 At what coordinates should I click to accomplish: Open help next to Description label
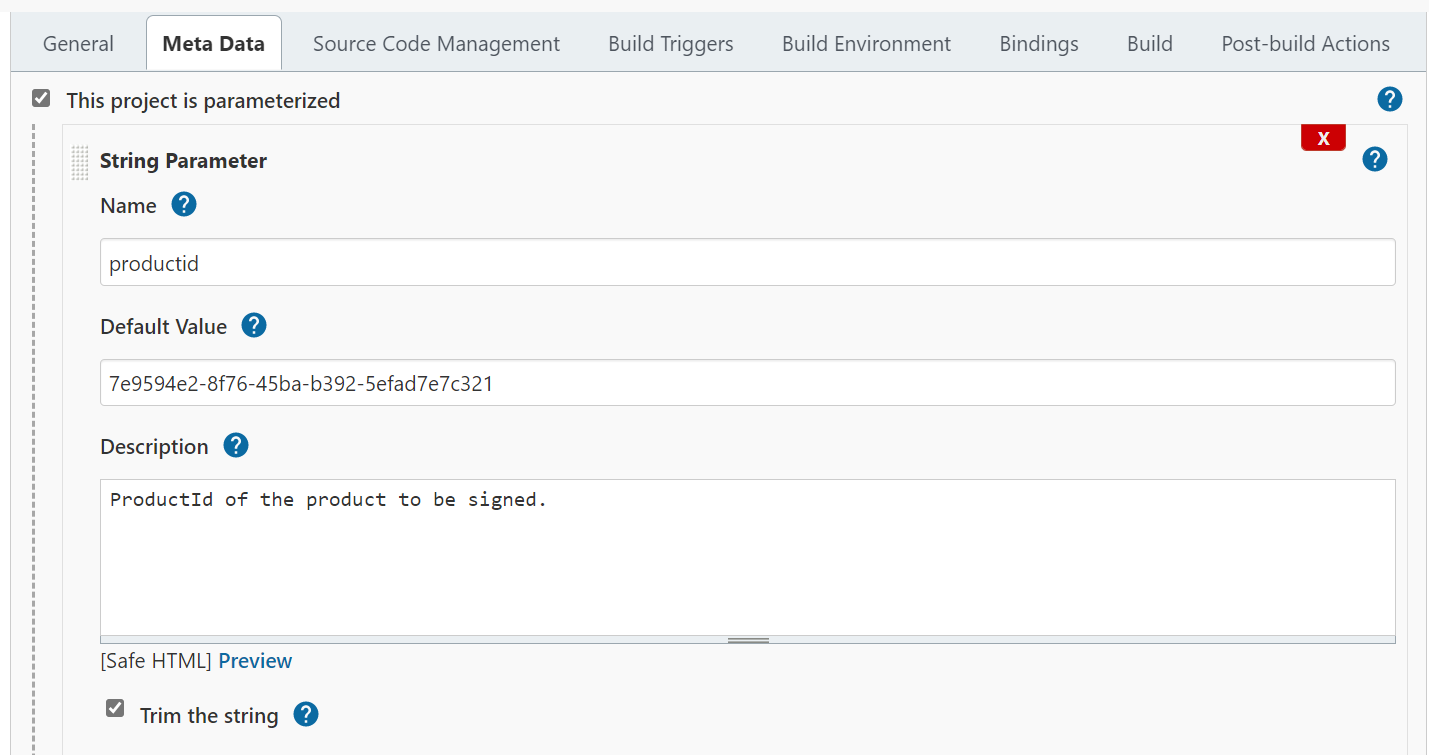pos(236,446)
